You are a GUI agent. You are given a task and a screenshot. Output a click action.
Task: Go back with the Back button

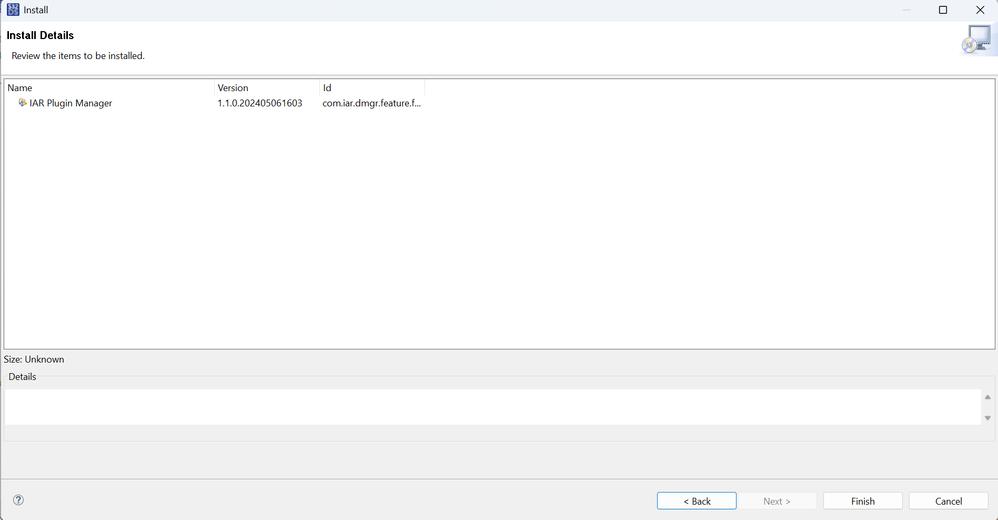click(x=696, y=501)
